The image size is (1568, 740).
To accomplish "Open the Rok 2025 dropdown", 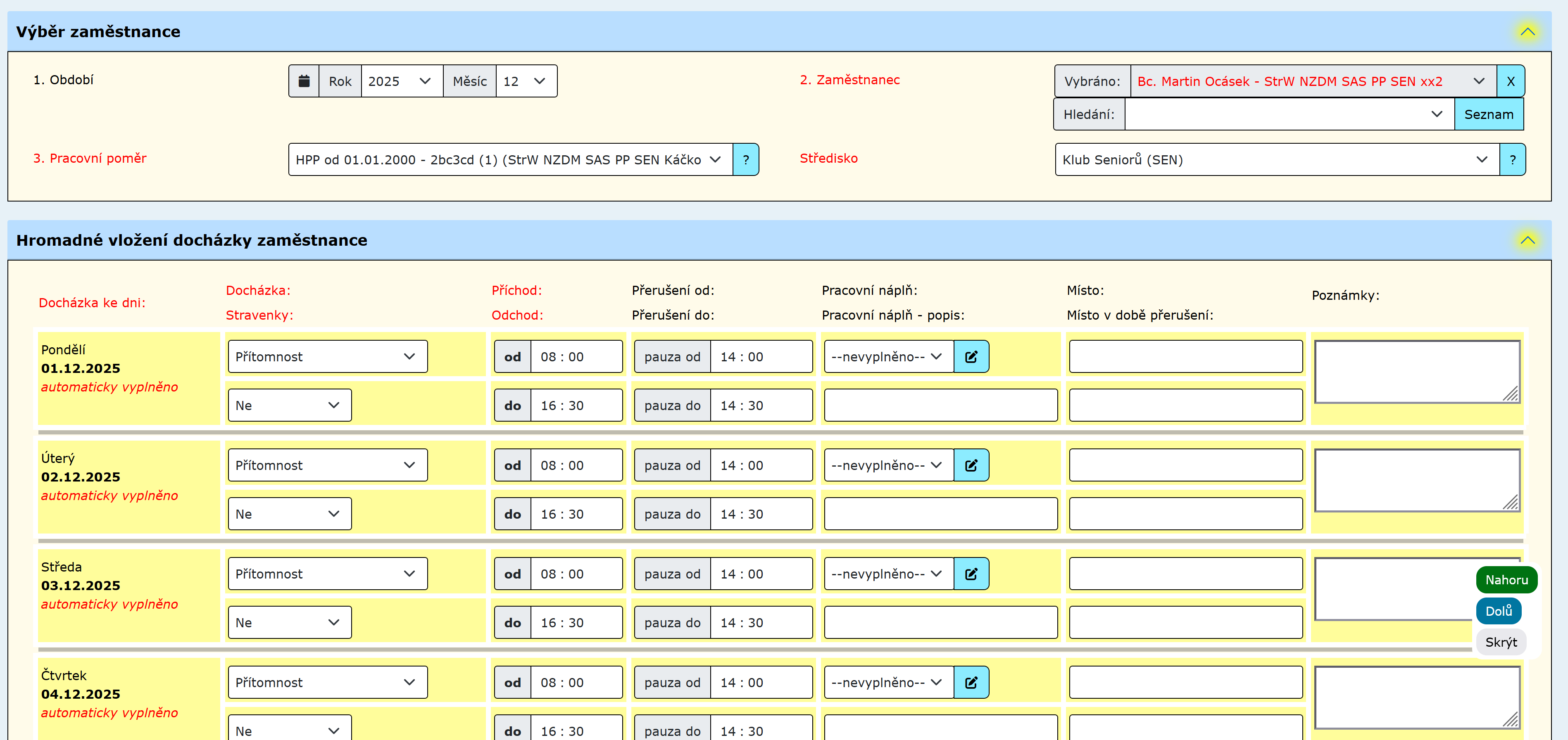I will pyautogui.click(x=401, y=81).
